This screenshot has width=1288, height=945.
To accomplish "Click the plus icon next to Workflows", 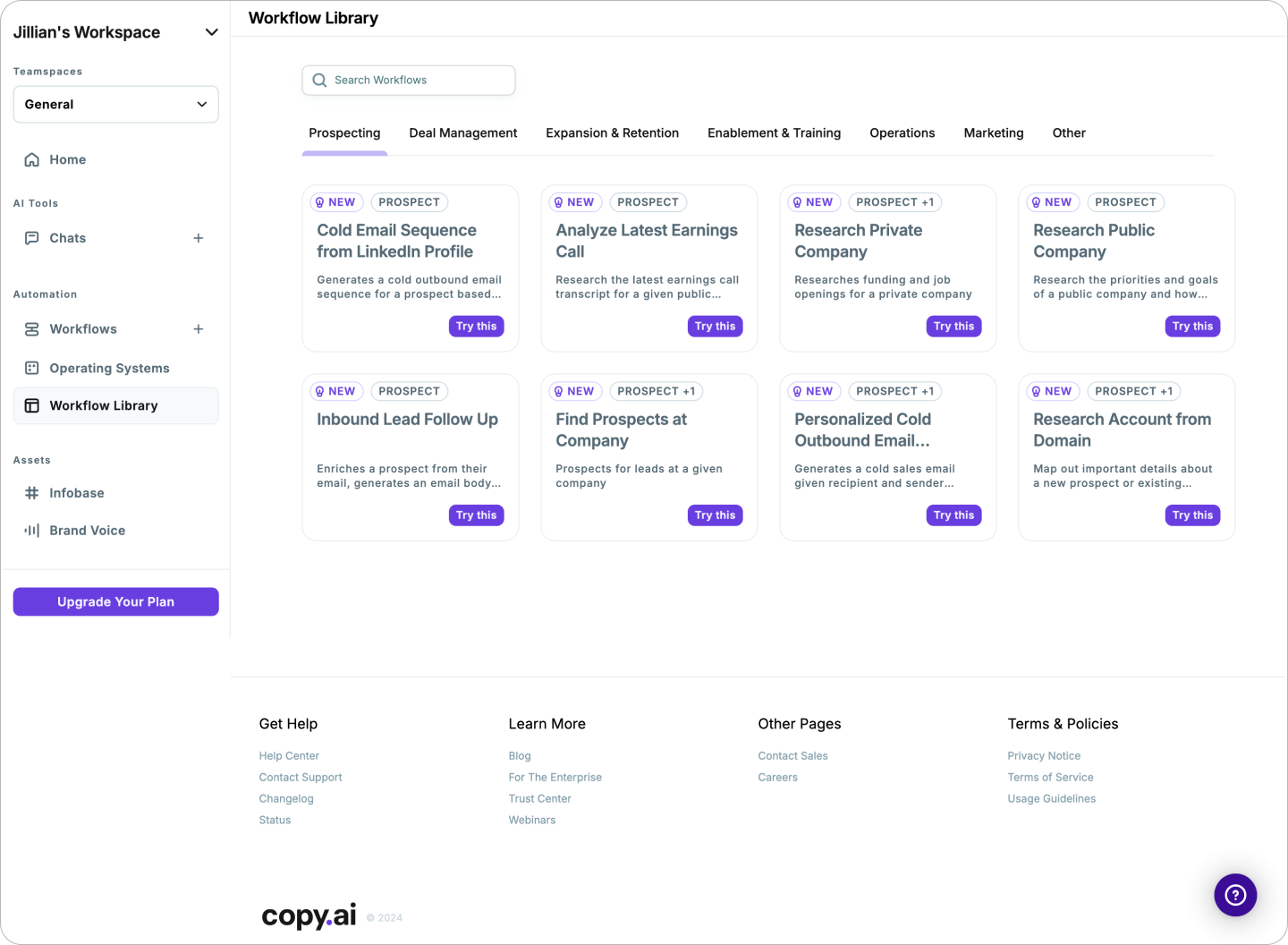I will pos(199,329).
